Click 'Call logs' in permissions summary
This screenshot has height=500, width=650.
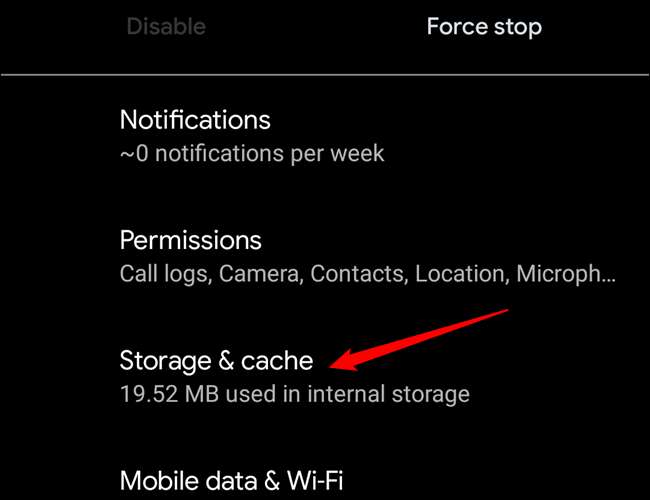click(x=157, y=273)
